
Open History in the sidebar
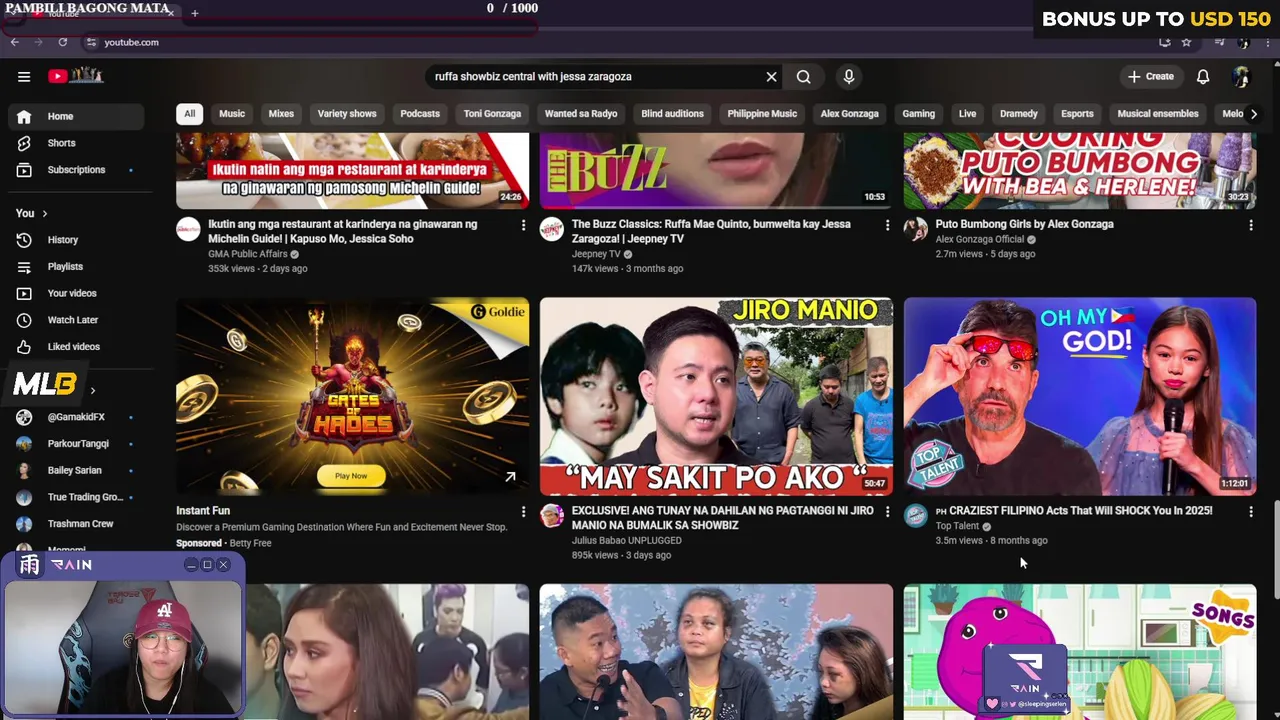[76, 240]
